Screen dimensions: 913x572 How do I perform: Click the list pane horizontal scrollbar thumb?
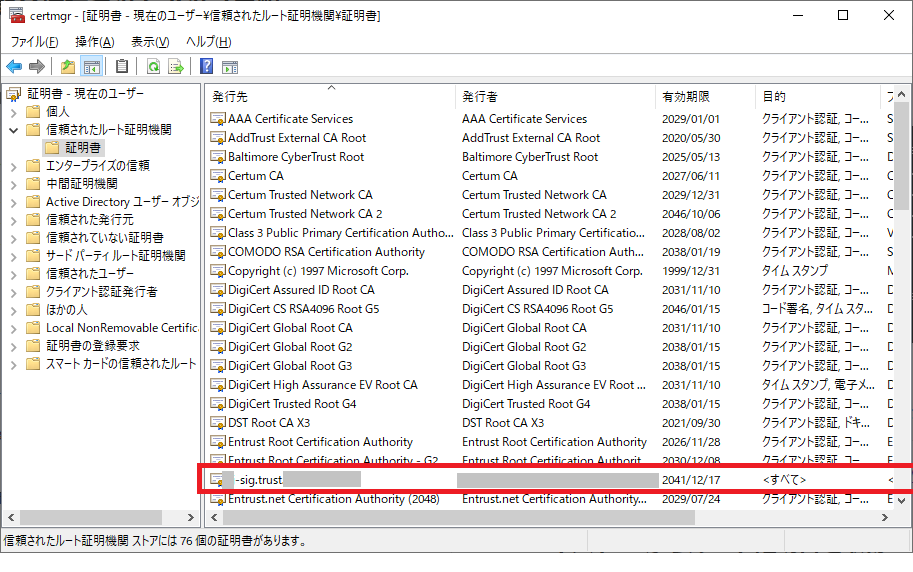coord(458,517)
